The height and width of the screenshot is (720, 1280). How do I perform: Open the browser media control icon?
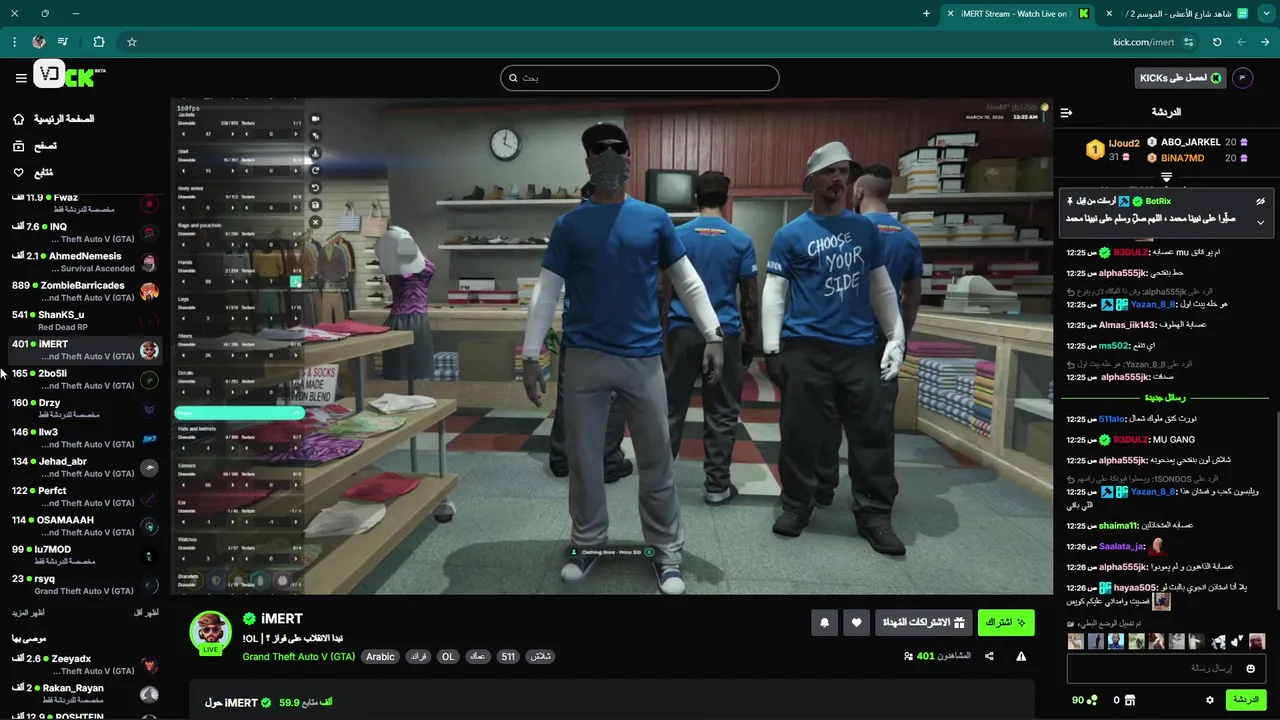[x=64, y=42]
